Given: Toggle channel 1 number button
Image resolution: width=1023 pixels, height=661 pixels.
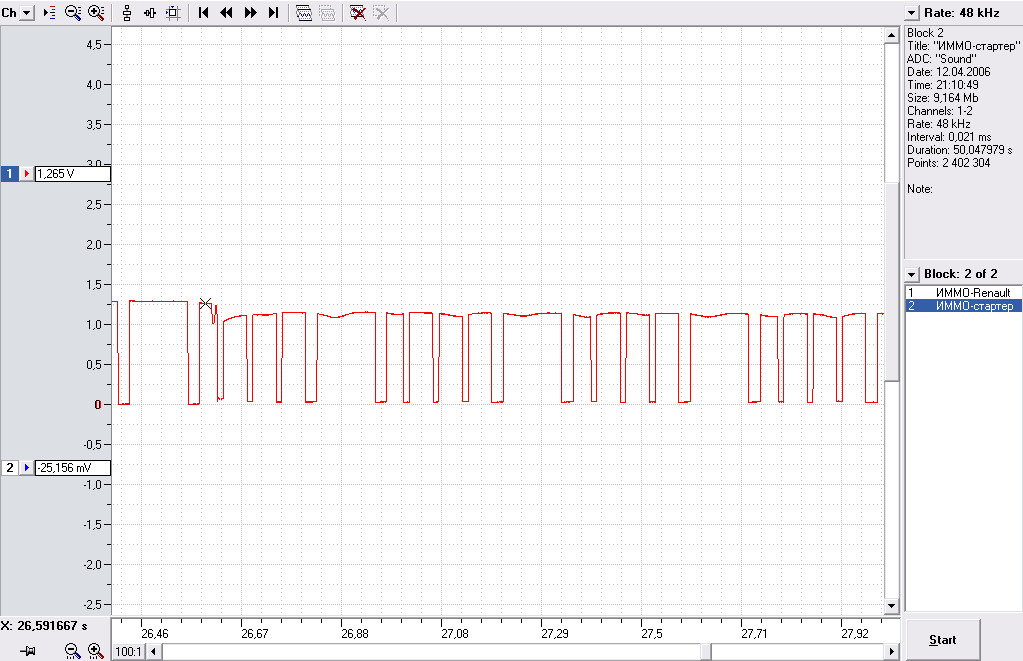Looking at the screenshot, I should coord(10,174).
